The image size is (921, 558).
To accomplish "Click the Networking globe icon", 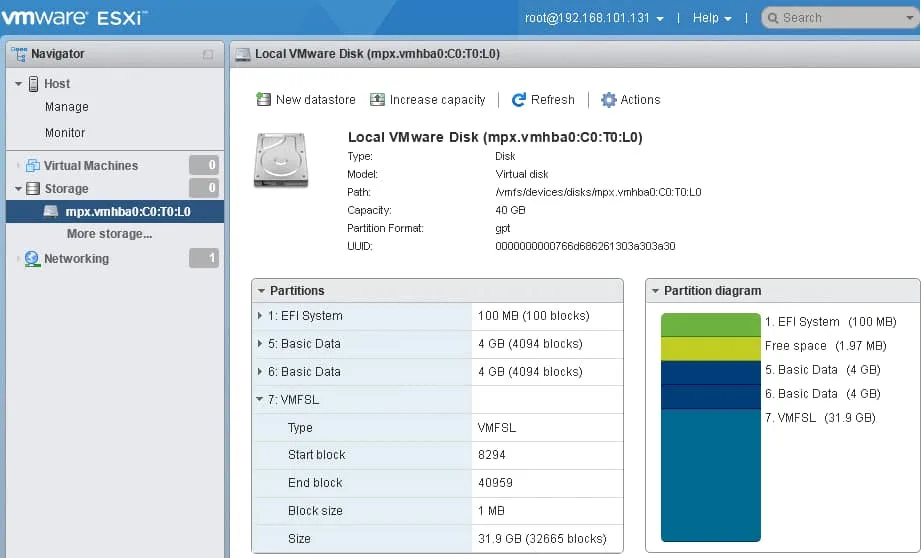I will pos(32,259).
